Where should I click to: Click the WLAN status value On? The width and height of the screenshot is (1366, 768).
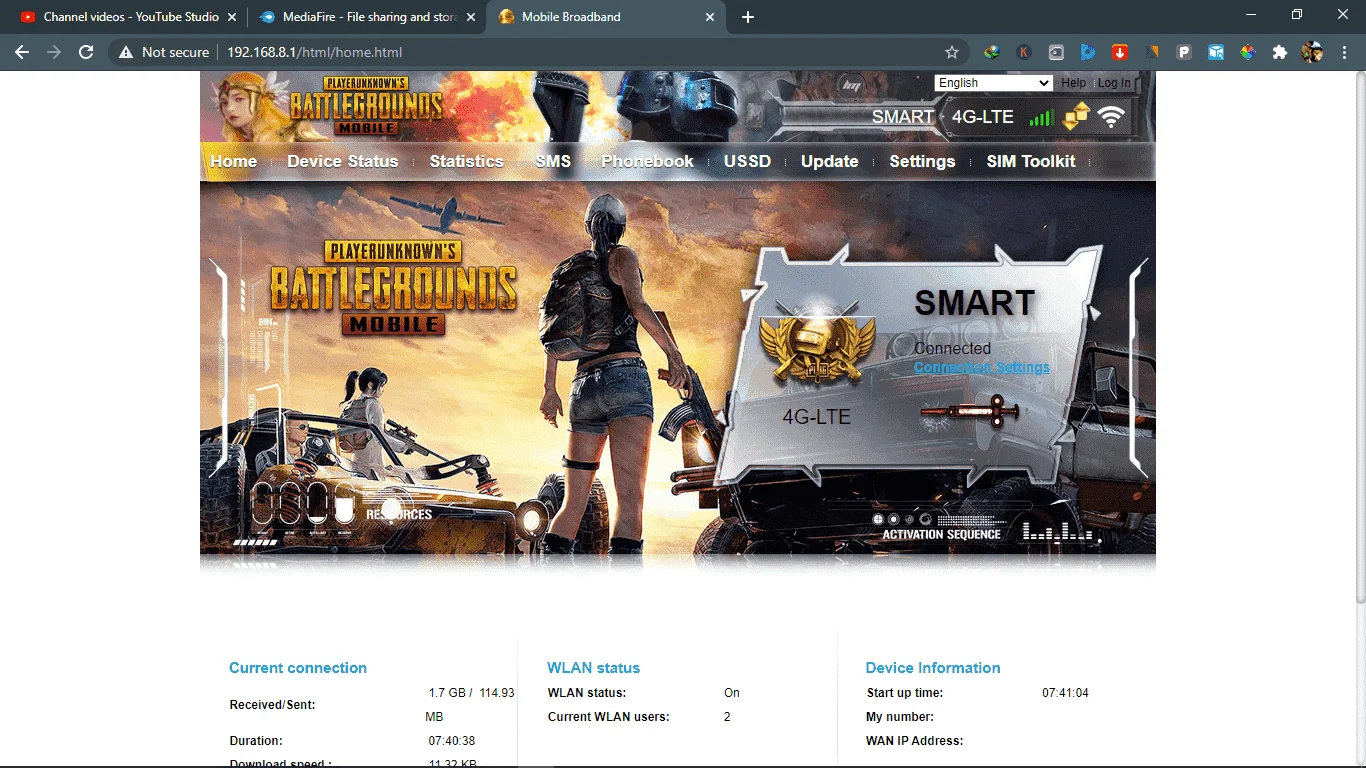pos(732,693)
